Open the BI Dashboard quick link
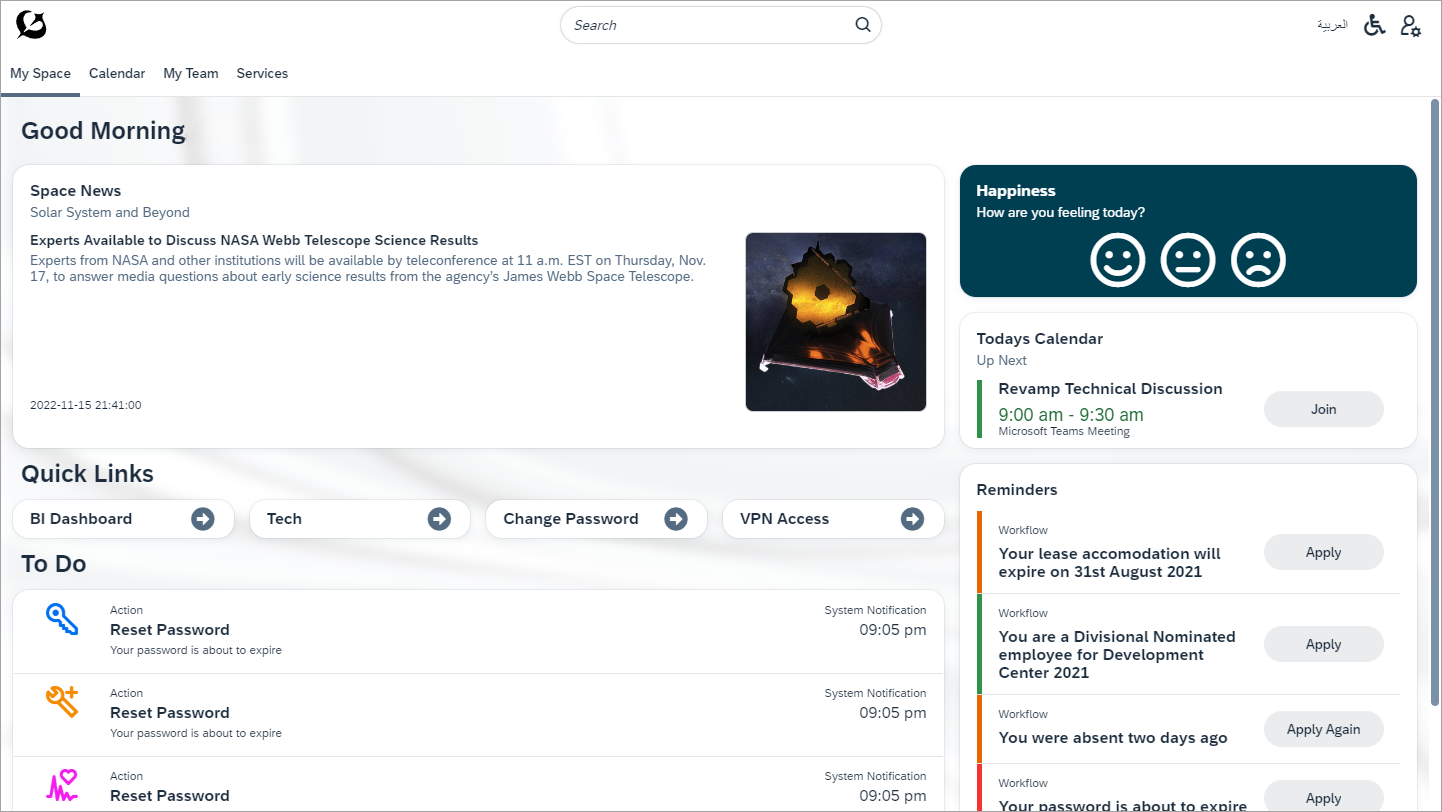Screen dimensions: 1442x812 tap(123, 519)
